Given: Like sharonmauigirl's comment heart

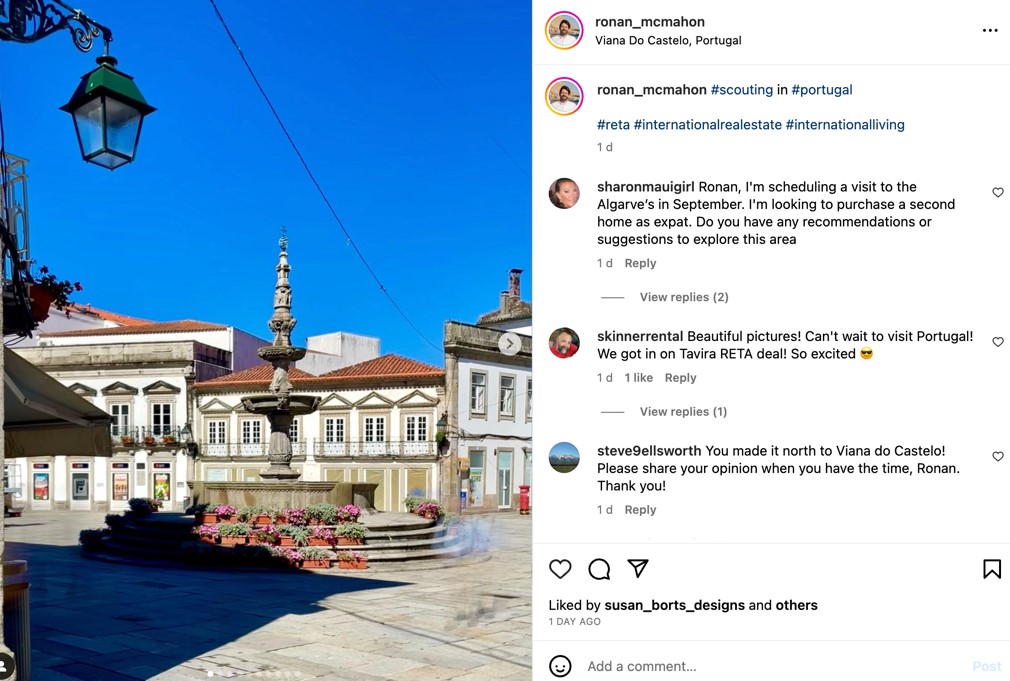Looking at the screenshot, I should tap(998, 192).
